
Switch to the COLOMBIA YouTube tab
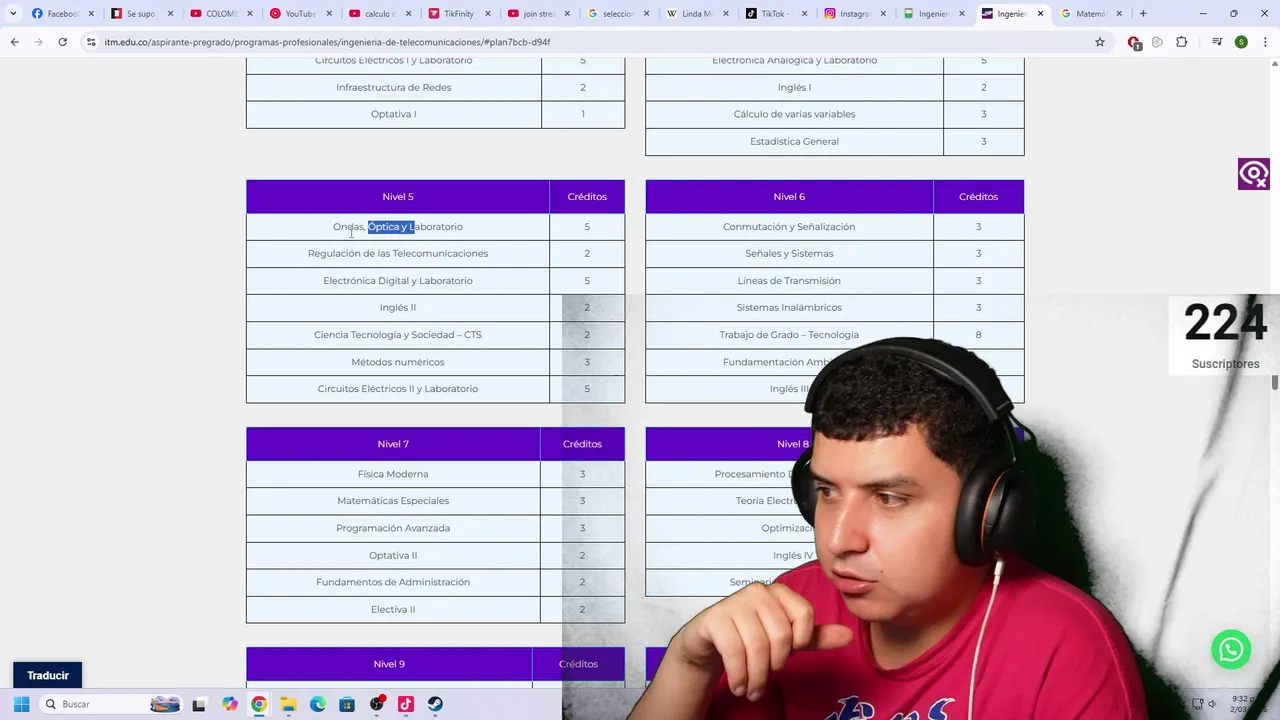[x=219, y=14]
